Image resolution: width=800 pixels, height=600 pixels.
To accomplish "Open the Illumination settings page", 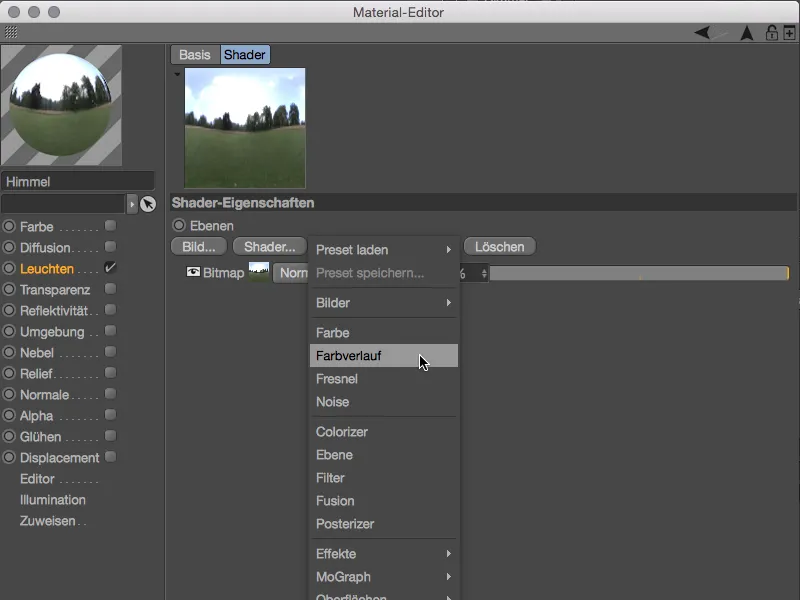I will 53,499.
